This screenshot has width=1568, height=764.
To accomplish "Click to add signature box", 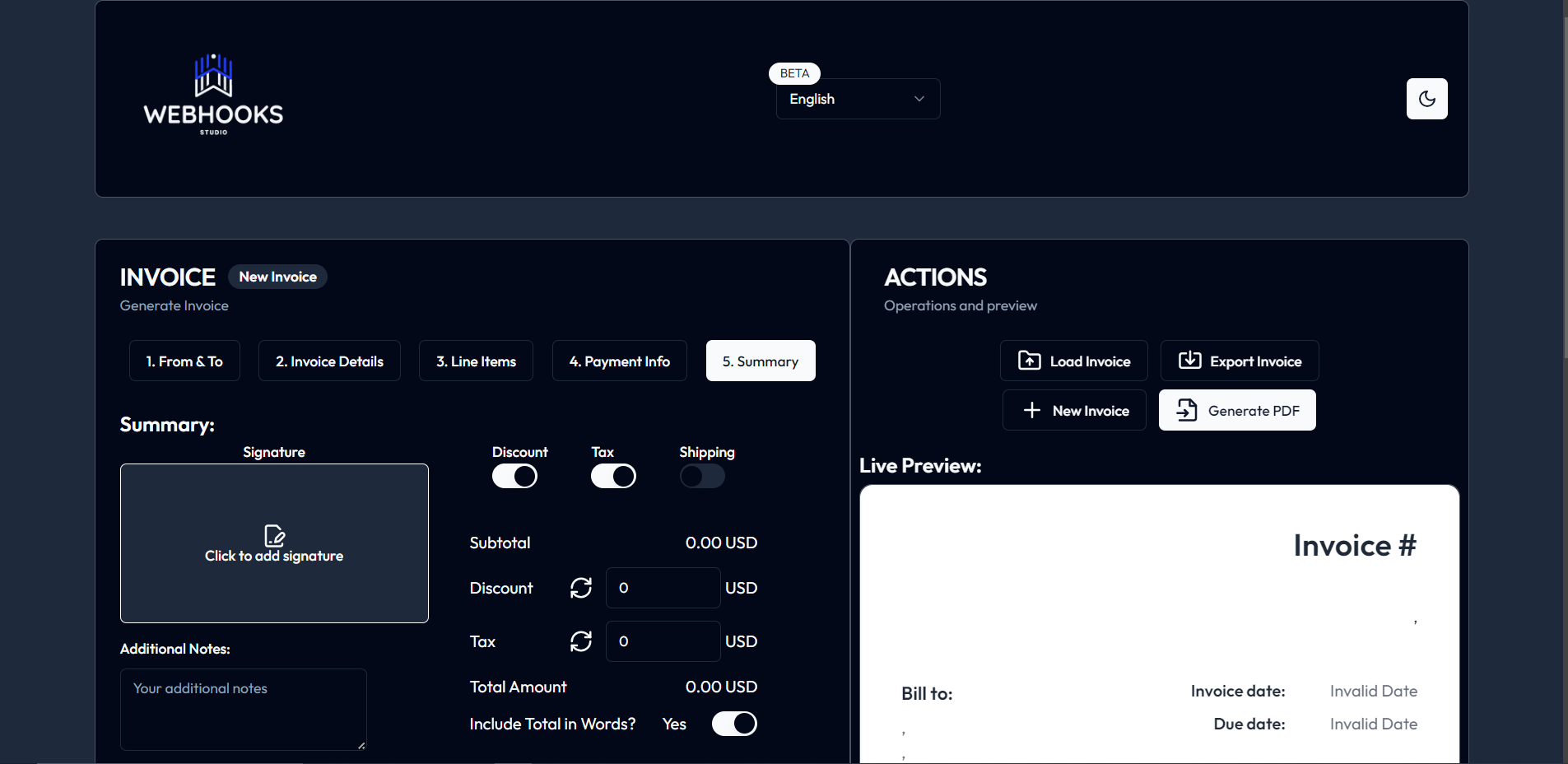I will (x=274, y=543).
